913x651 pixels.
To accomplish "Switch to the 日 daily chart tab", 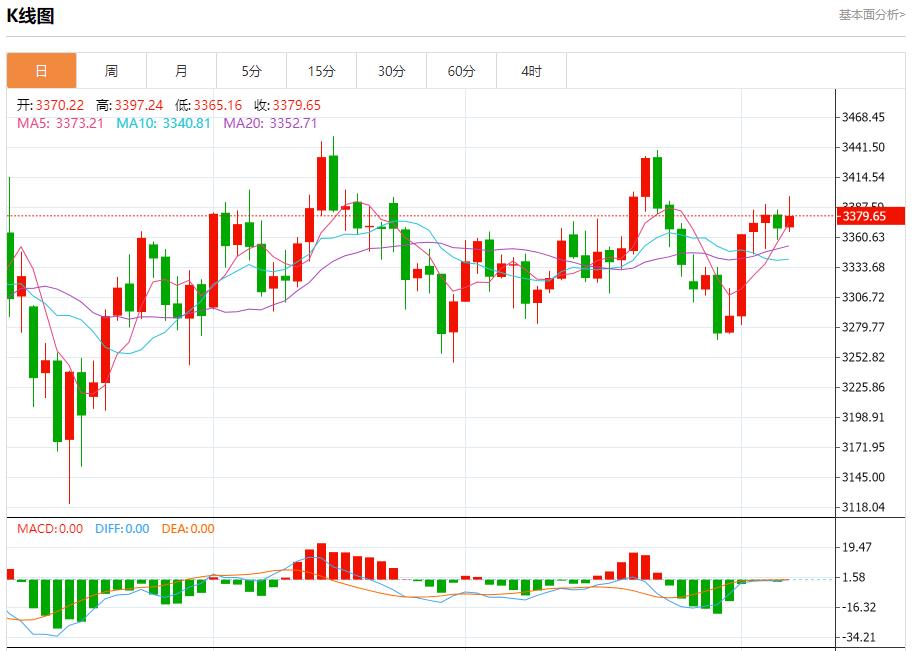I will coord(40,71).
